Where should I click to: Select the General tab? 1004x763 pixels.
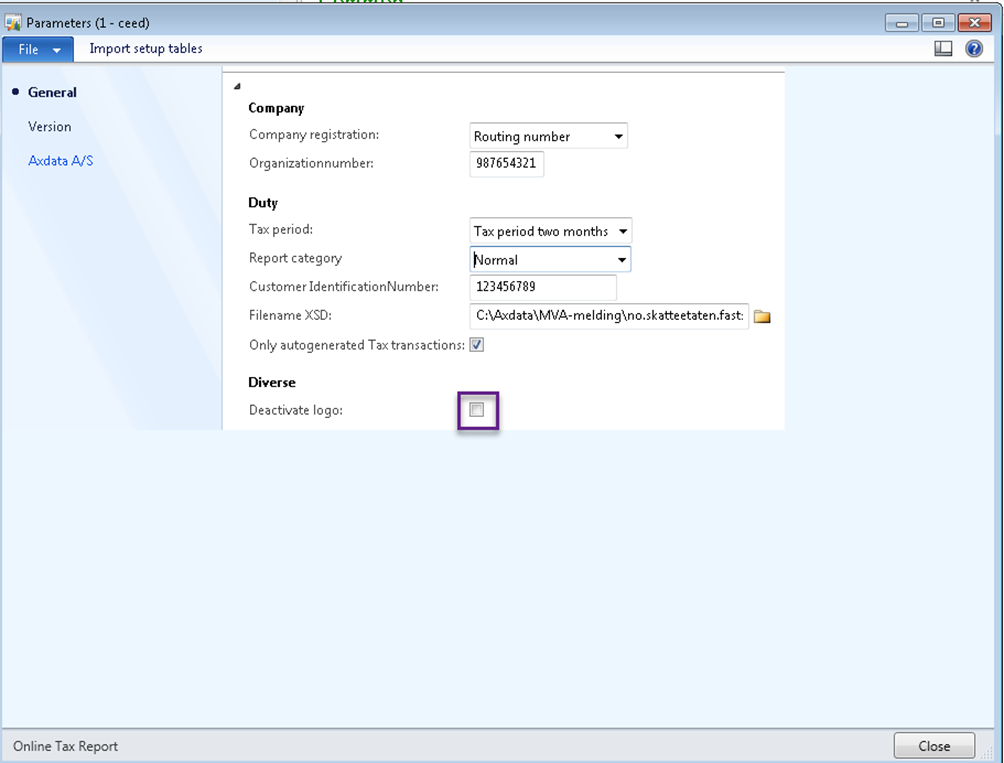(x=52, y=92)
